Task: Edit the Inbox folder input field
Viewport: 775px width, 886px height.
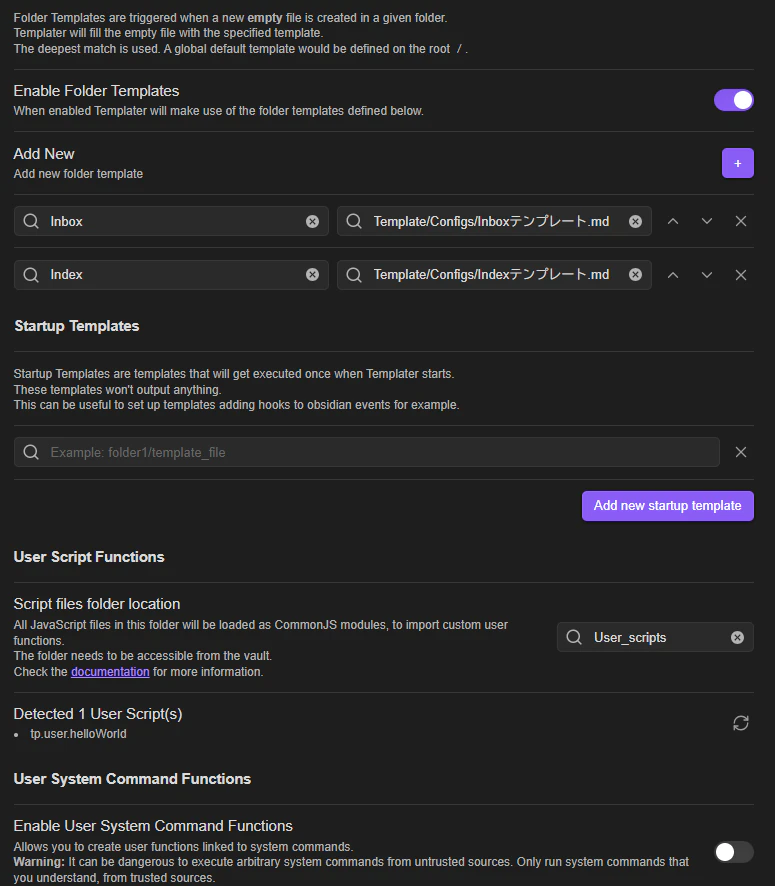Action: (171, 221)
